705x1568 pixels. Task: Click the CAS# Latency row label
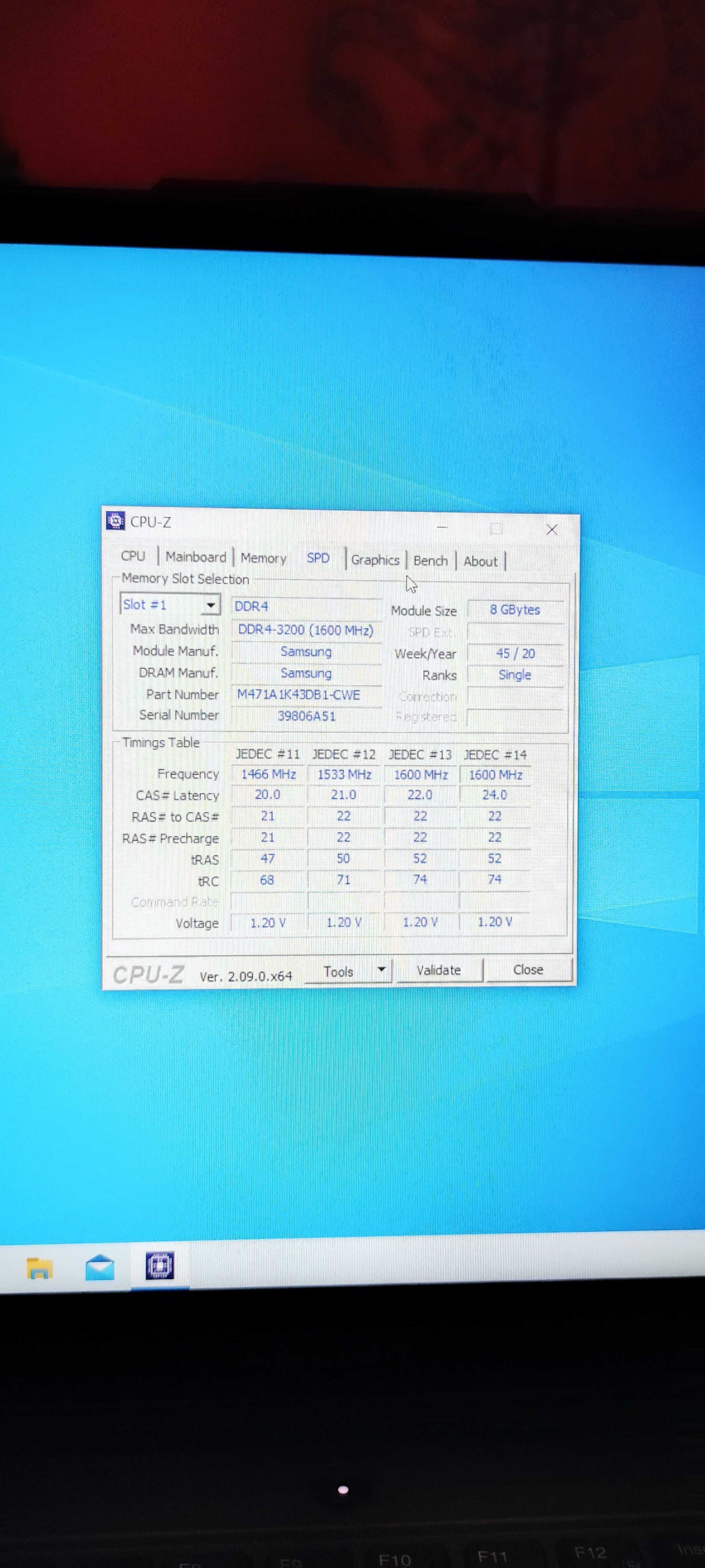(x=178, y=796)
